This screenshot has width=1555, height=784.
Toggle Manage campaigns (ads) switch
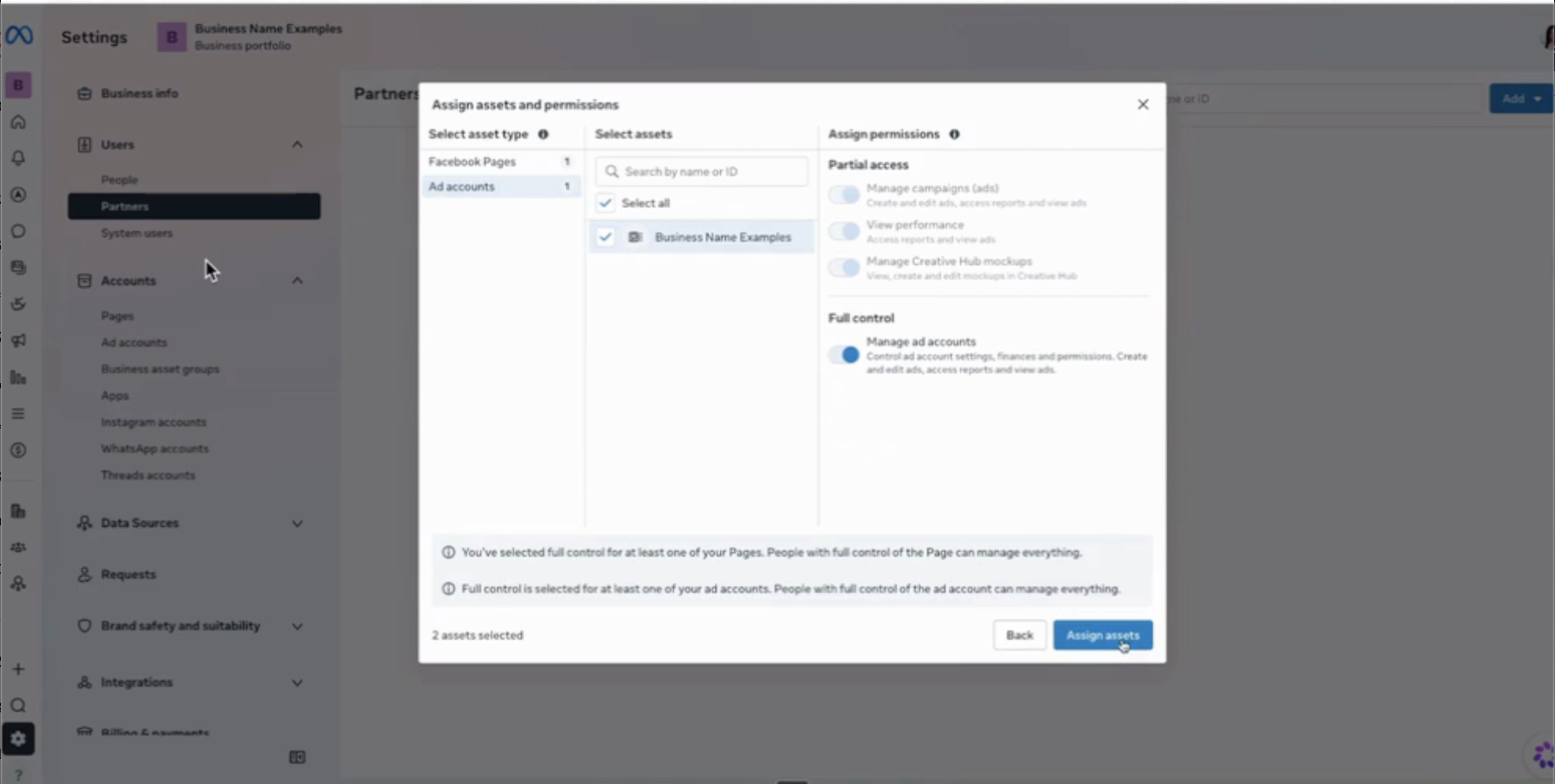coord(844,195)
